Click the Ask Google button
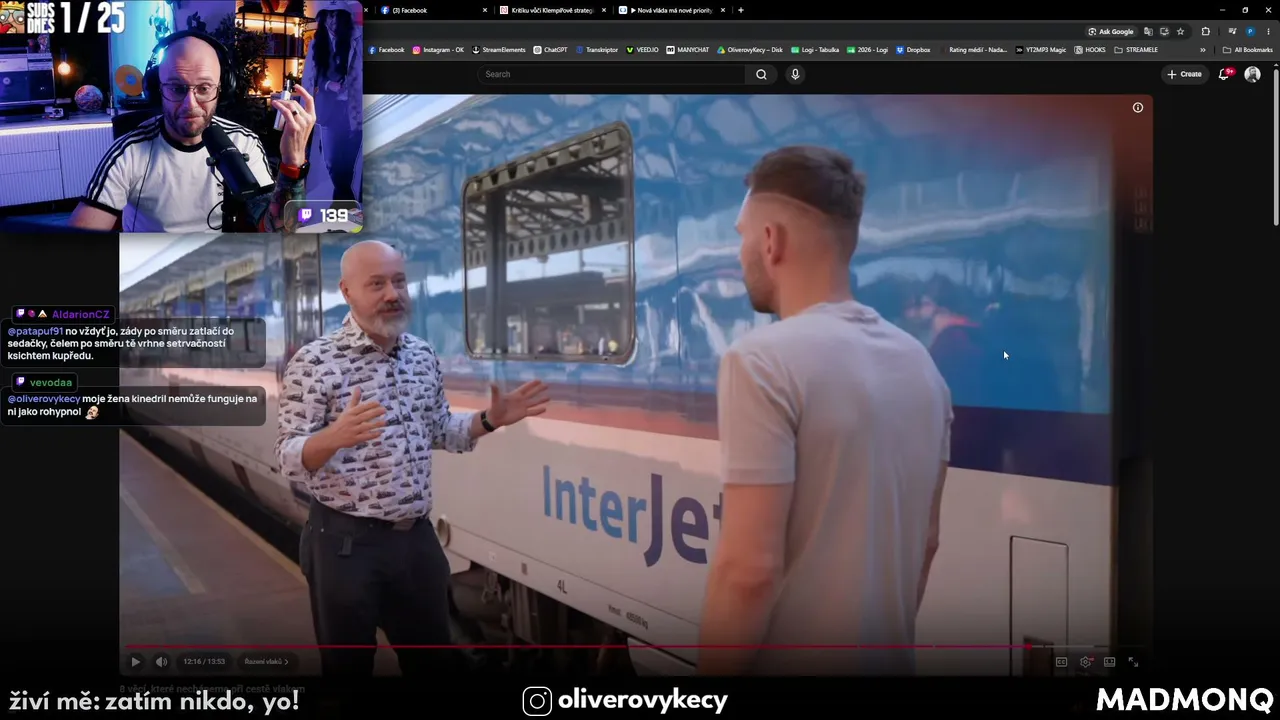The width and height of the screenshot is (1280, 720). click(1111, 31)
